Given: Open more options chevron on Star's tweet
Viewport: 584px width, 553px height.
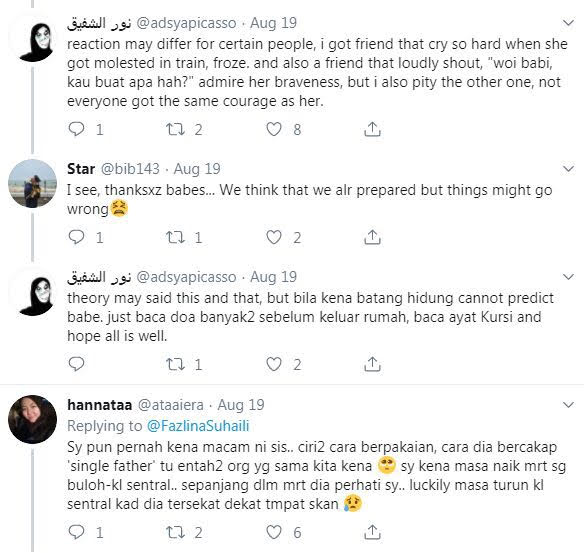Looking at the screenshot, I should (x=568, y=169).
